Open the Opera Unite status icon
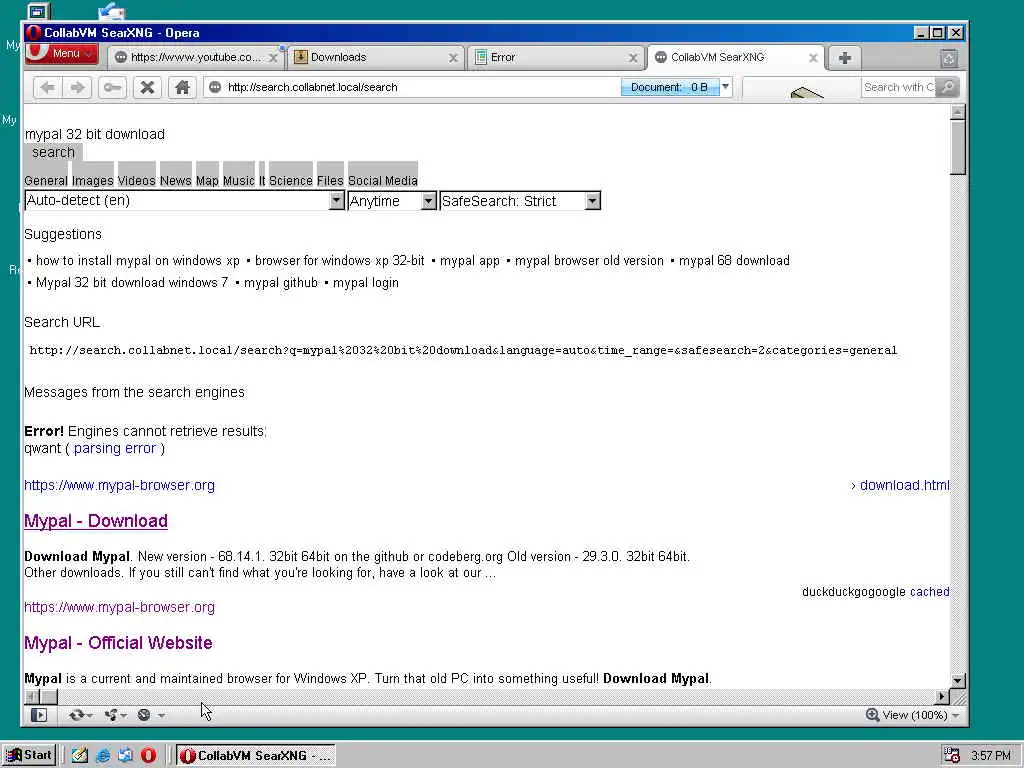The image size is (1024, 768). click(x=115, y=715)
